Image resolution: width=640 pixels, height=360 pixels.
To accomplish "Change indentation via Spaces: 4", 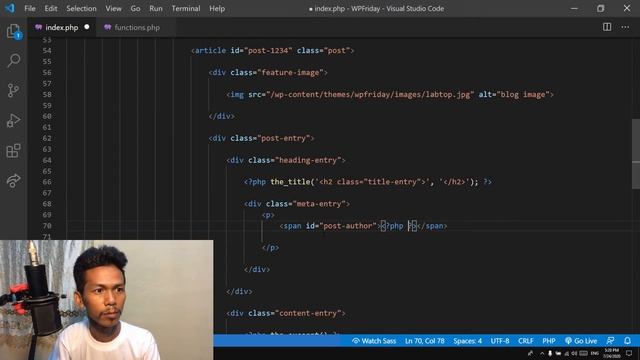I will [467, 341].
